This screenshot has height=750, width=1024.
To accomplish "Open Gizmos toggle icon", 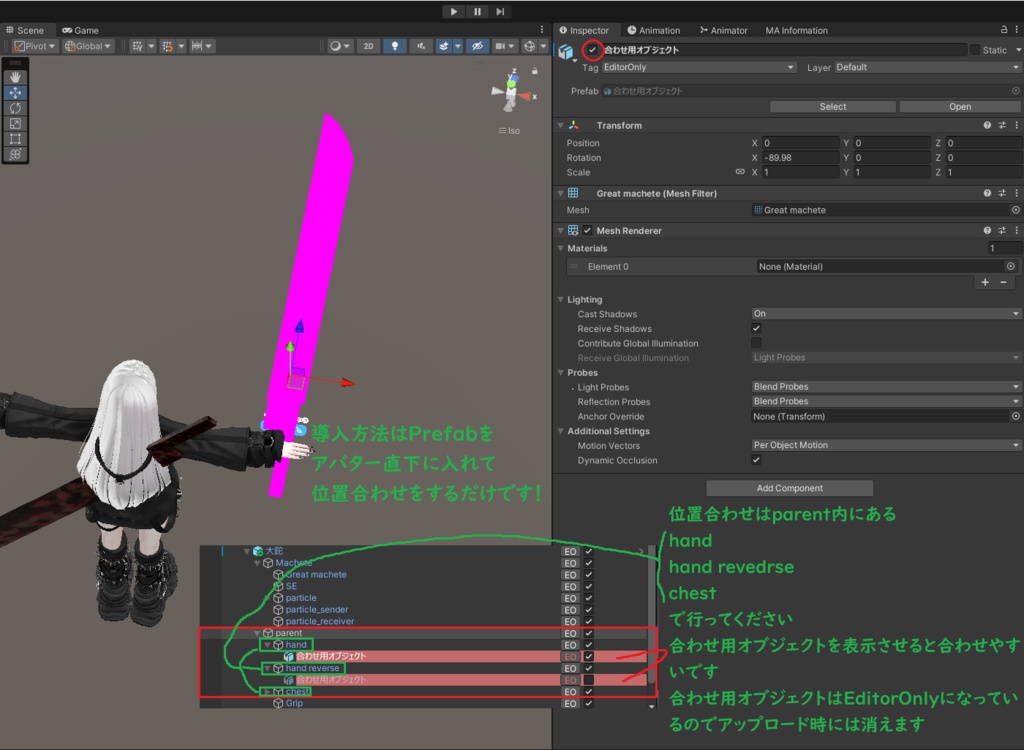I will [530, 46].
